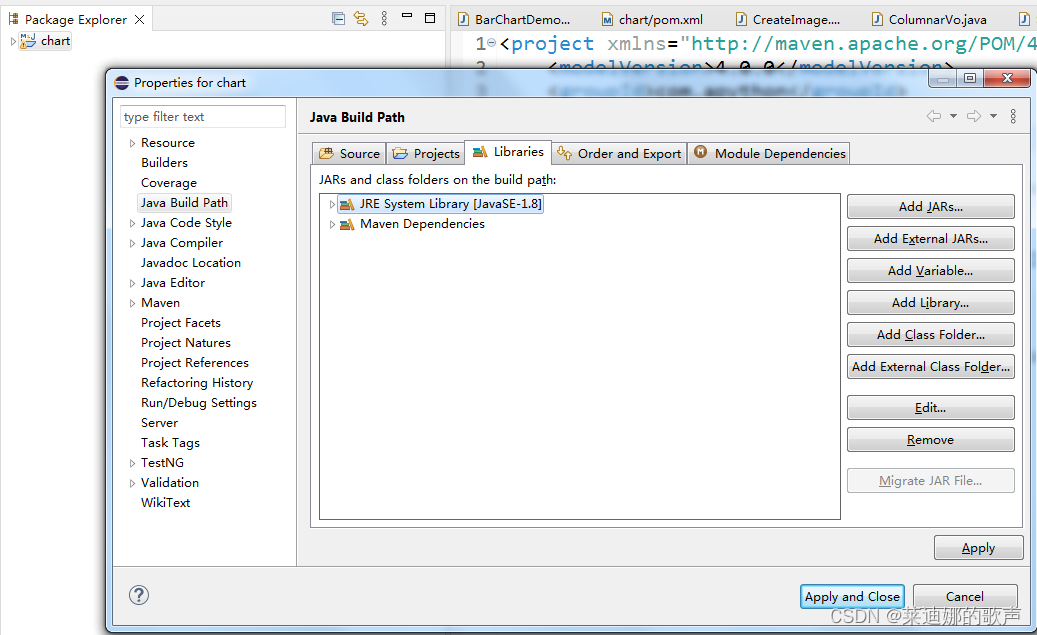
Task: Expand the chart project in Package Explorer
Action: 13,41
